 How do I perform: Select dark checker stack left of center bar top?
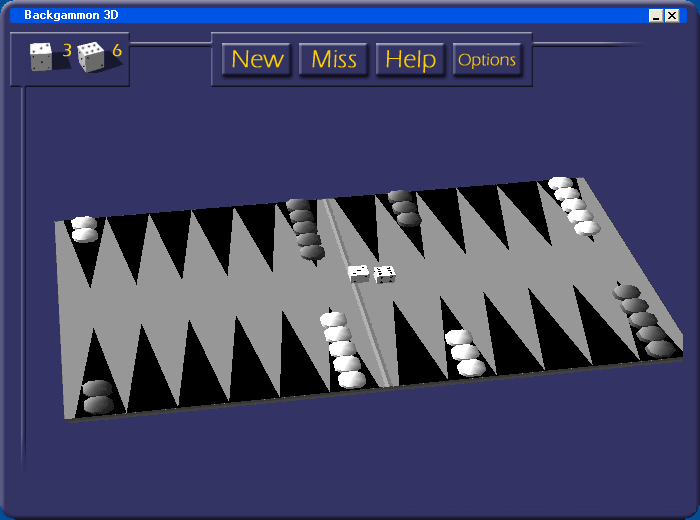point(305,230)
